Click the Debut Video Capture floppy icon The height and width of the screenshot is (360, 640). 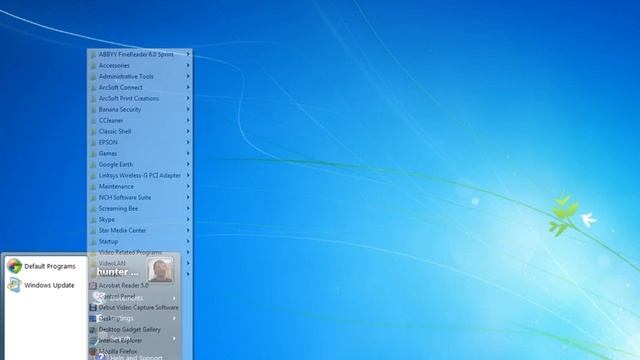pyautogui.click(x=93, y=307)
